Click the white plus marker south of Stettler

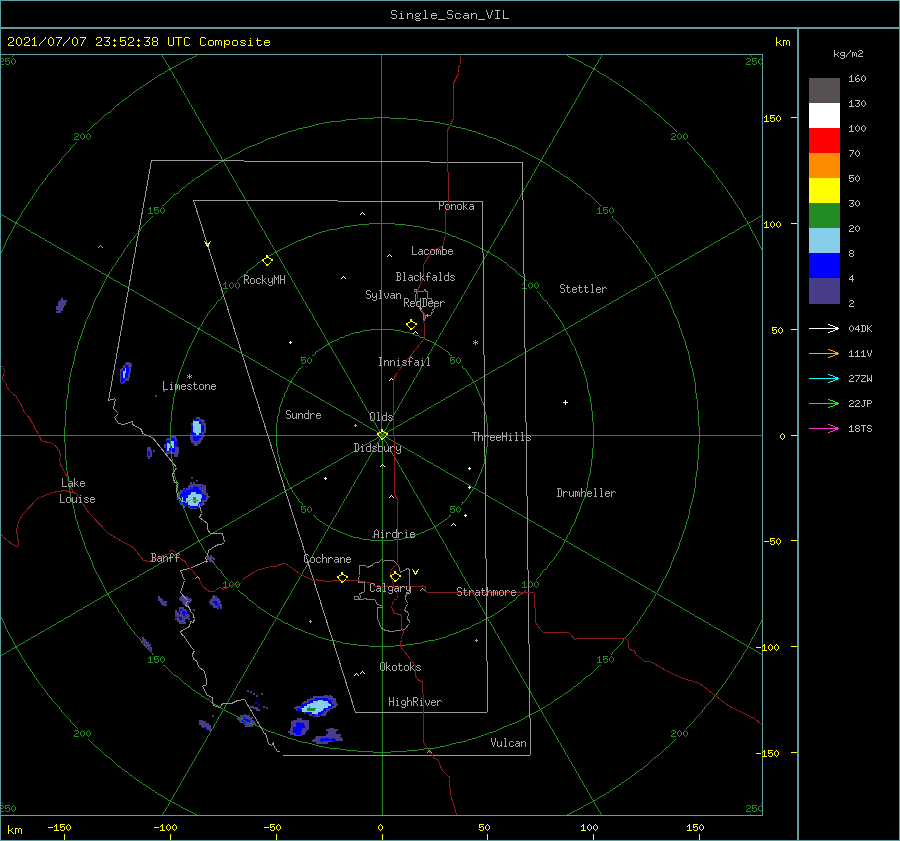click(565, 402)
